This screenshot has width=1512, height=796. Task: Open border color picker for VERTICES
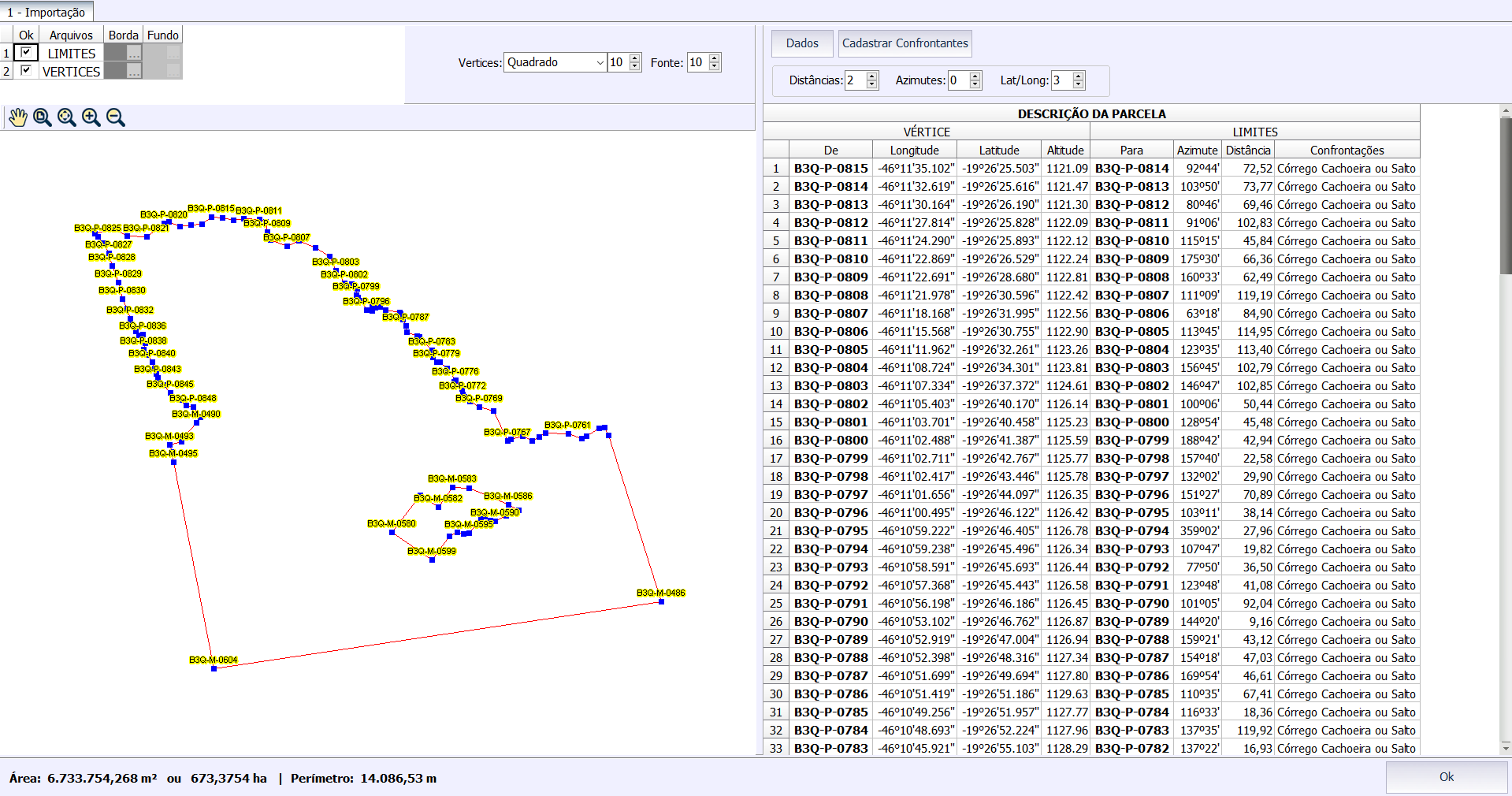(x=134, y=72)
